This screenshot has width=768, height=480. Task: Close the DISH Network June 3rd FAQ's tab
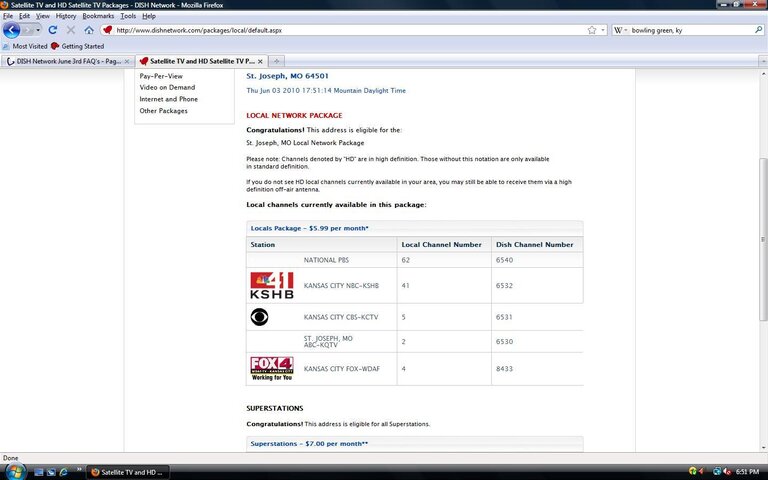(x=127, y=61)
